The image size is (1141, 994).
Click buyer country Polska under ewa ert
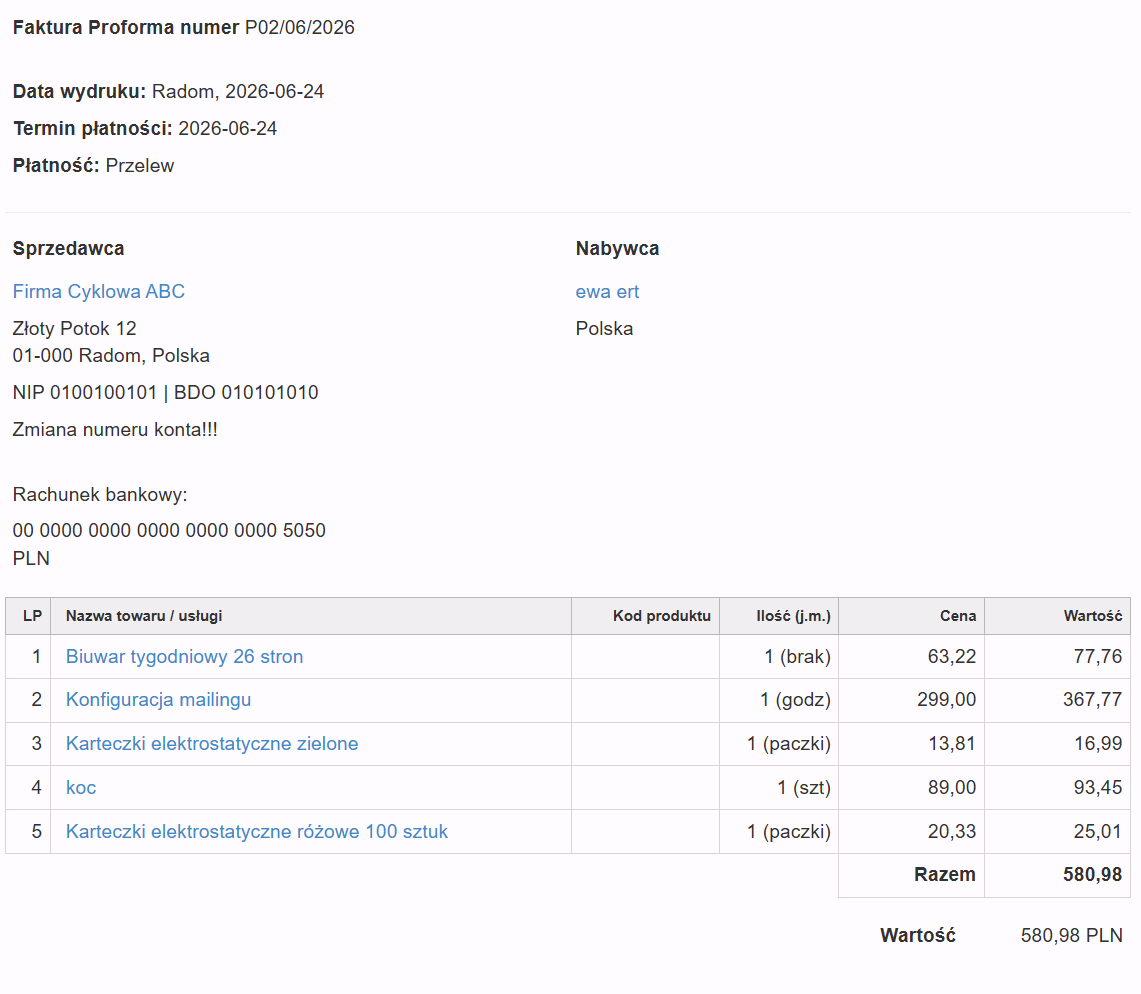click(x=604, y=329)
